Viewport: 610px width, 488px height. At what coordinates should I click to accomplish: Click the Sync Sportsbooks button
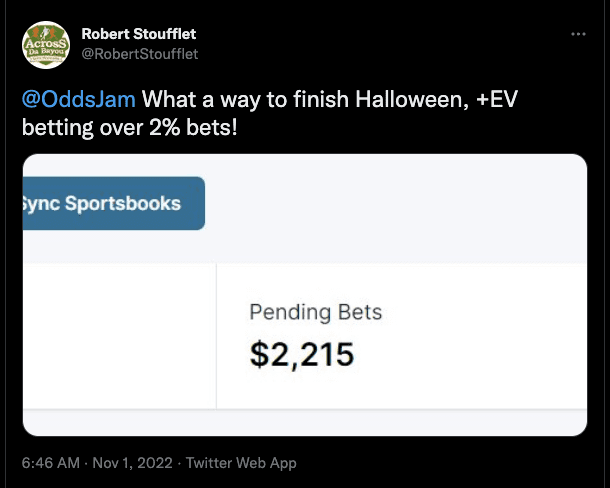tap(114, 203)
